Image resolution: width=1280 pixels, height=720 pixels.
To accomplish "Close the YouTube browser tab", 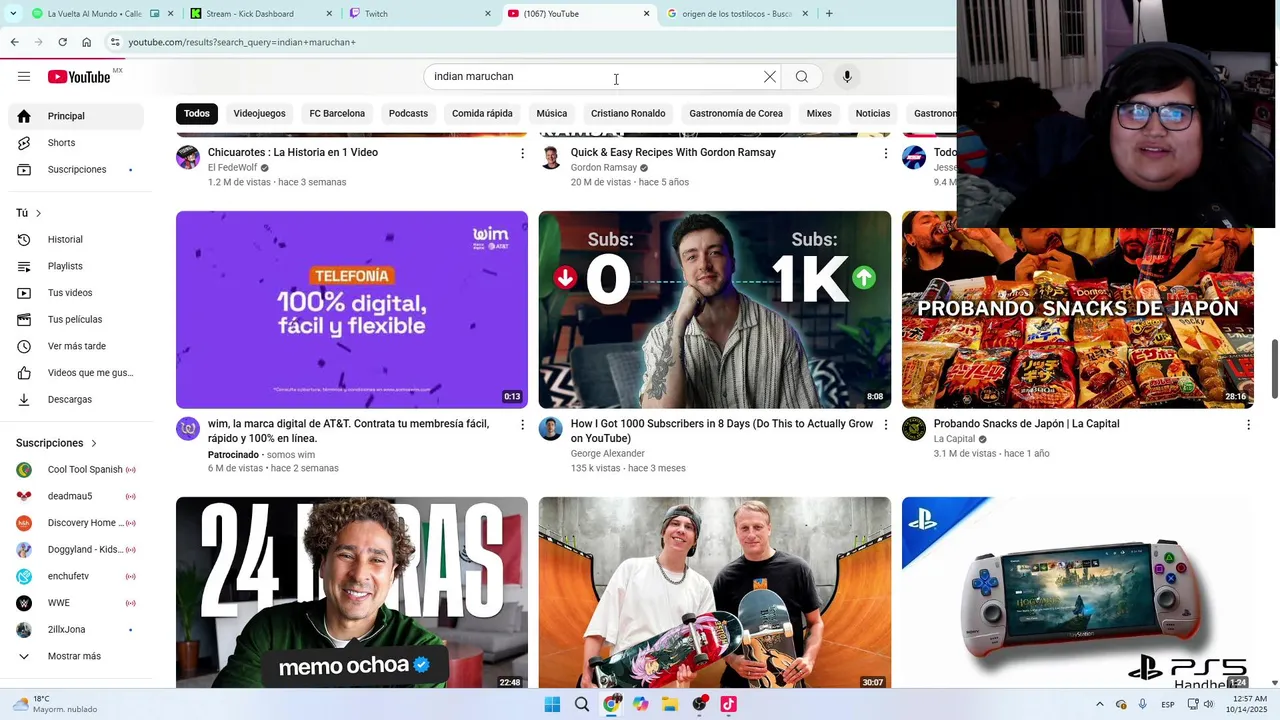I will tap(646, 14).
